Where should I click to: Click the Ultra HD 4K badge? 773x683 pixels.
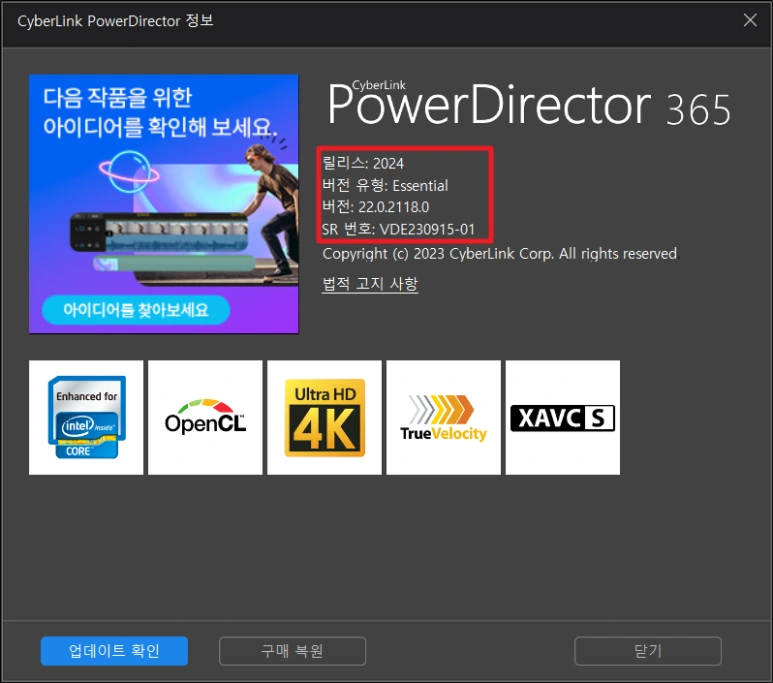(x=324, y=417)
